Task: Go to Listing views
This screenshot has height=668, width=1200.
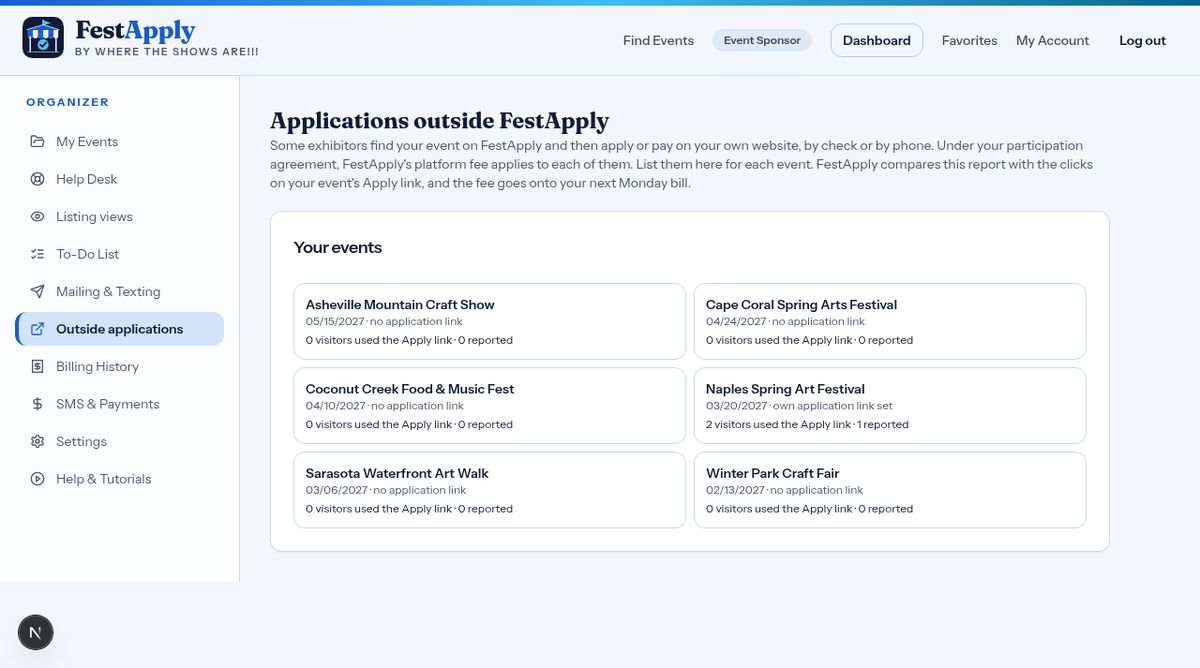Action: pyautogui.click(x=119, y=216)
